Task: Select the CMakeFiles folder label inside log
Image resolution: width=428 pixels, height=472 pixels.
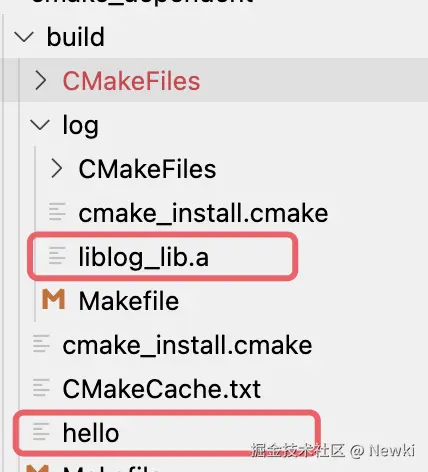Action: [147, 169]
